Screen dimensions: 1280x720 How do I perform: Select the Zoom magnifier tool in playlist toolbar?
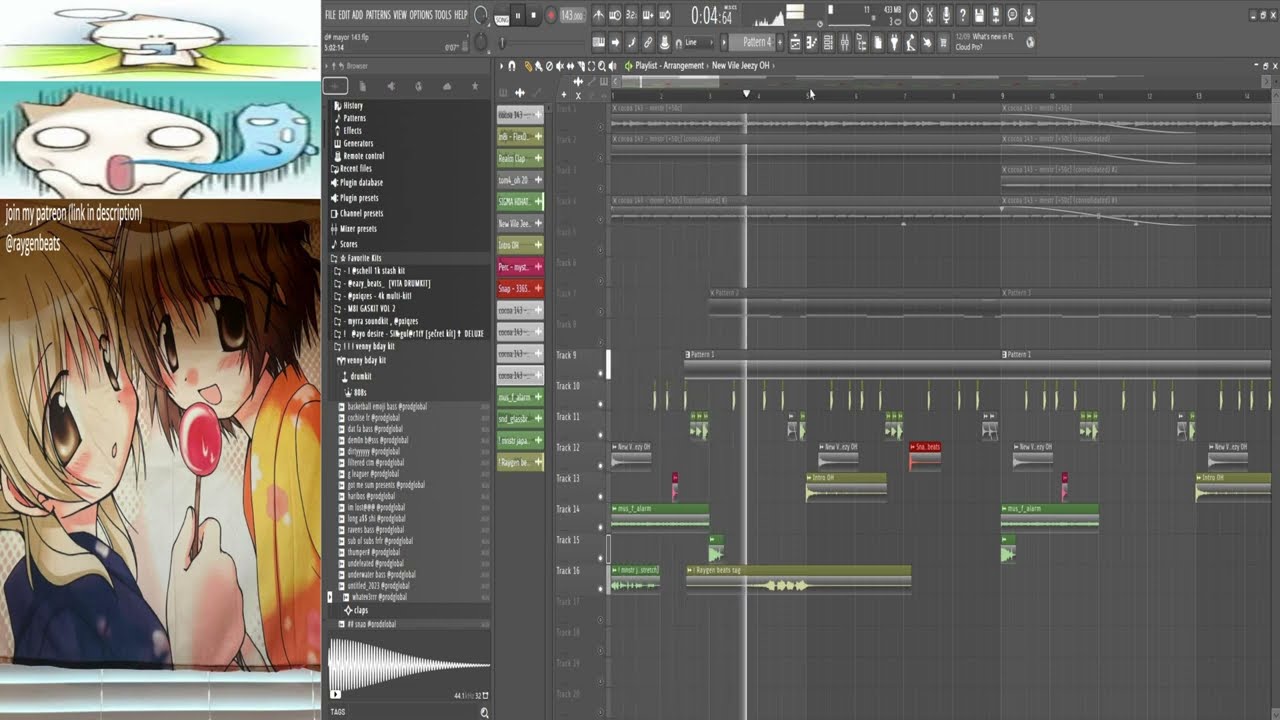click(x=602, y=66)
